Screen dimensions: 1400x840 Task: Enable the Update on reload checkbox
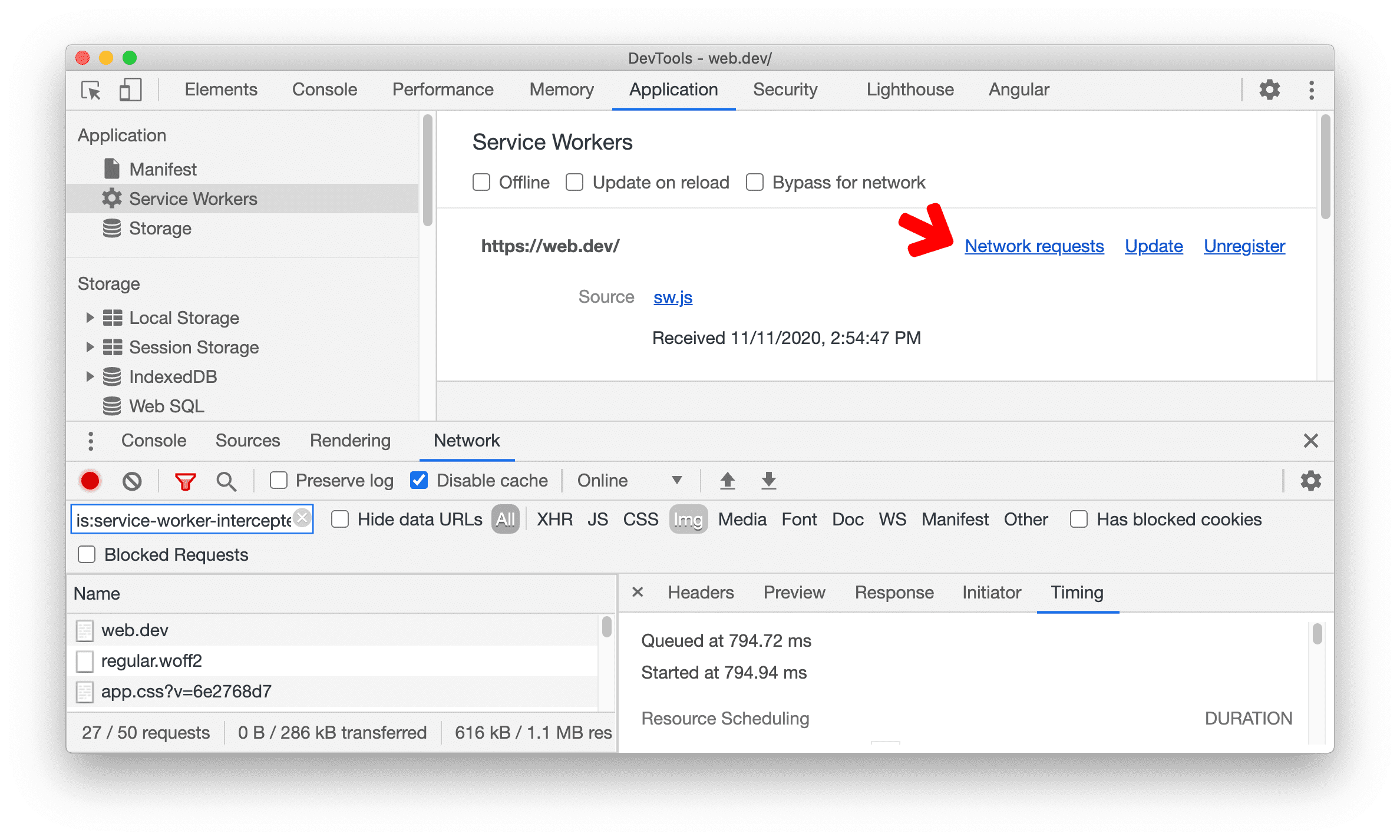(576, 182)
